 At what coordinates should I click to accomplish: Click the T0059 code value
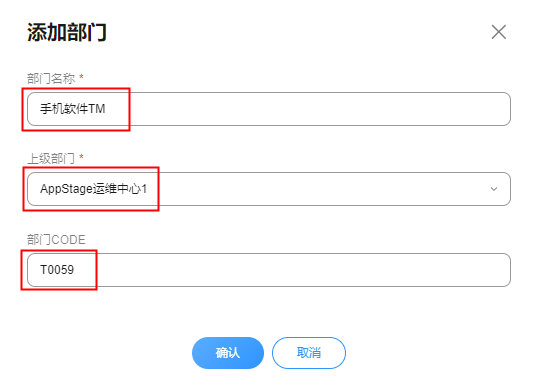pos(57,270)
